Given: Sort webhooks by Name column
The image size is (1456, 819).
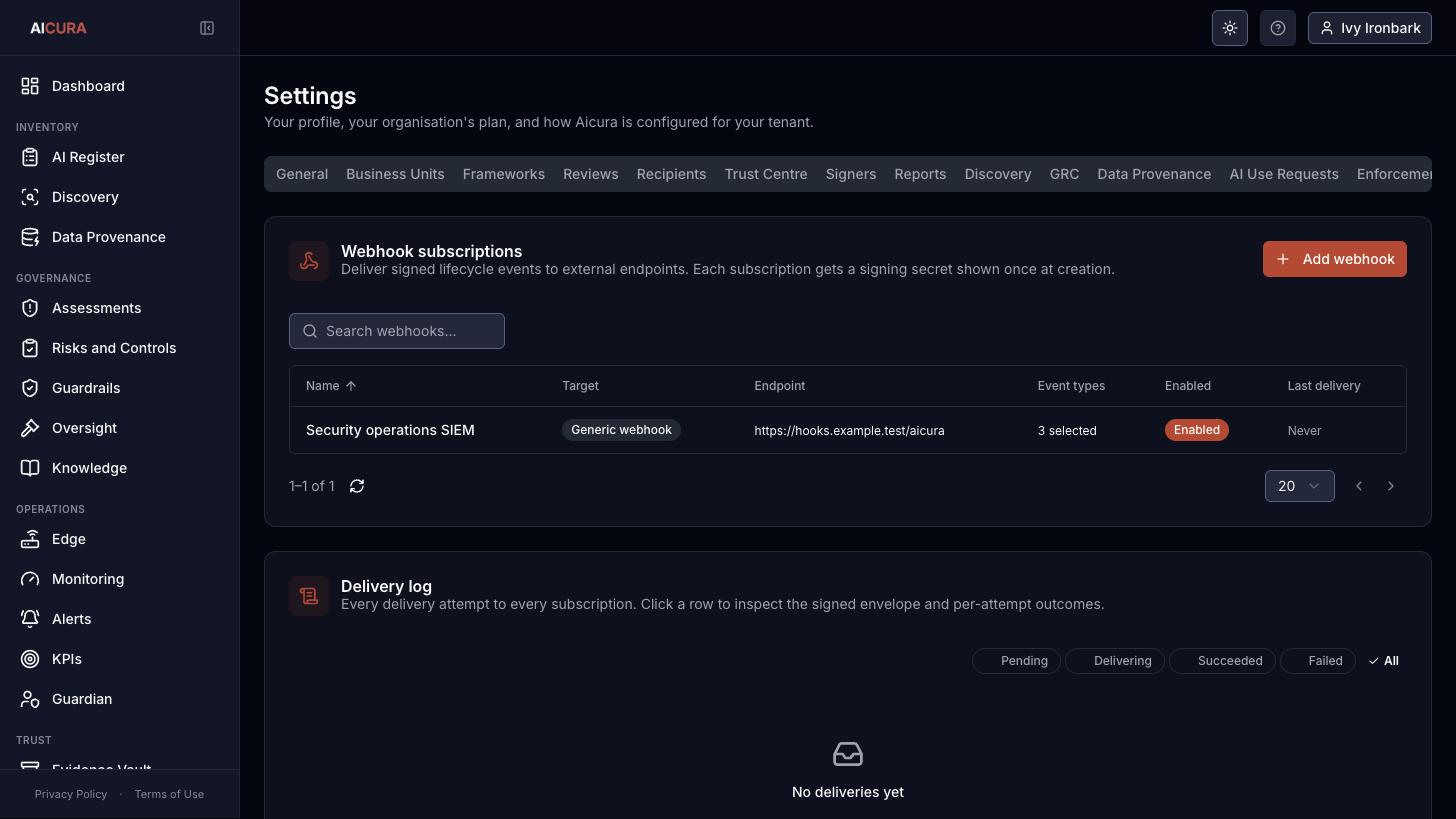Looking at the screenshot, I should [x=331, y=386].
